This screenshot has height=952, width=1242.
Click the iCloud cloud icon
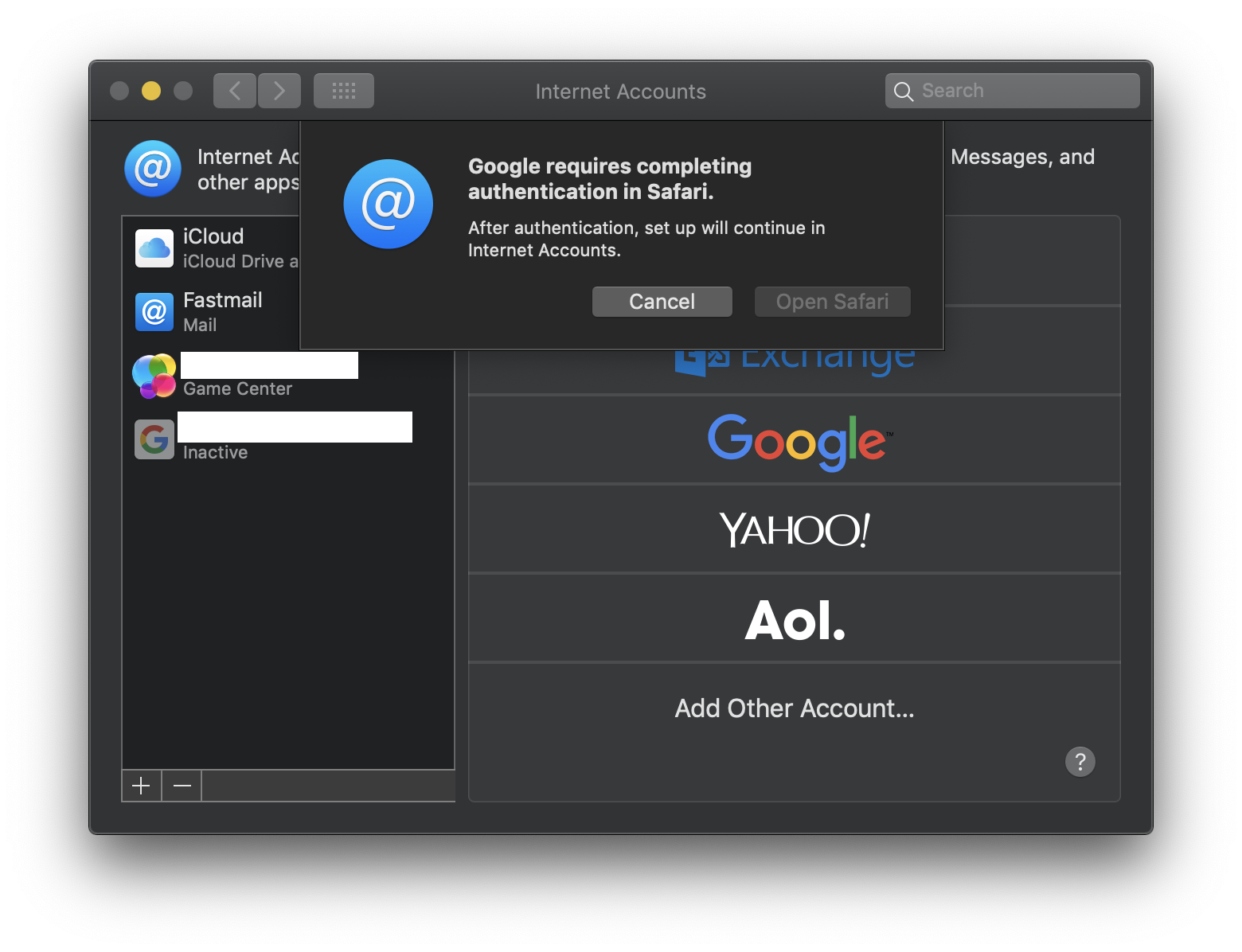154,248
